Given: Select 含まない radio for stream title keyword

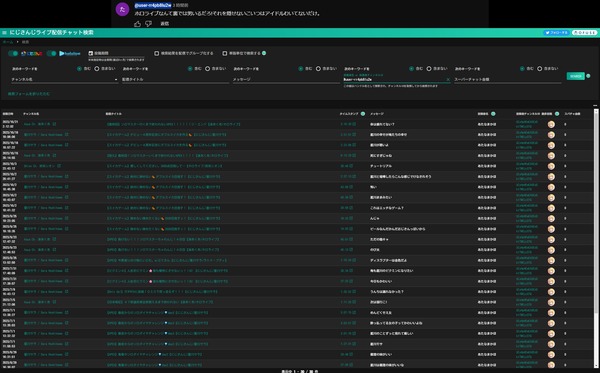Looking at the screenshot, I should coord(207,69).
